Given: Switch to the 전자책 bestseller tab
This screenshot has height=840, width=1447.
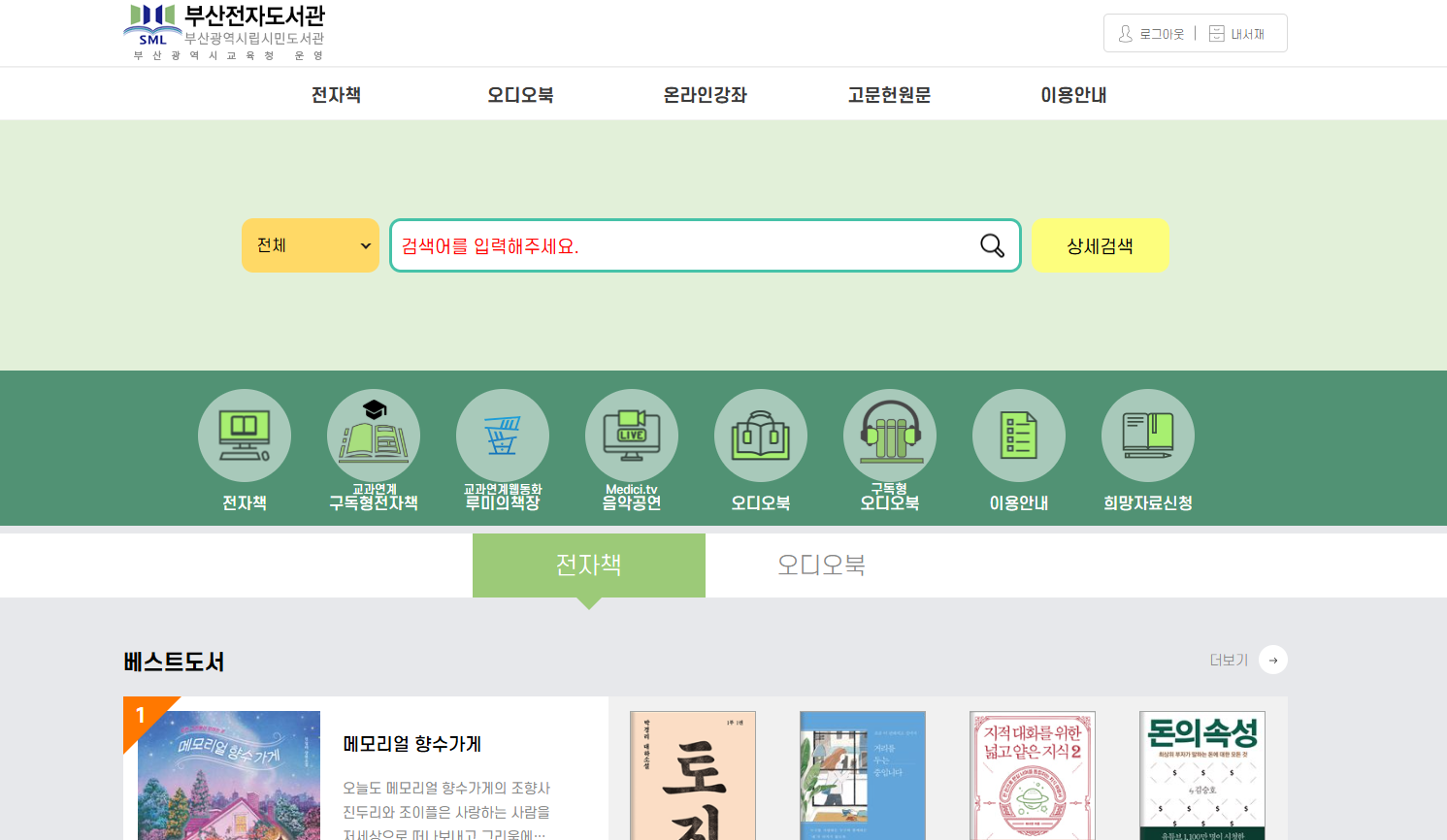Looking at the screenshot, I should 589,565.
